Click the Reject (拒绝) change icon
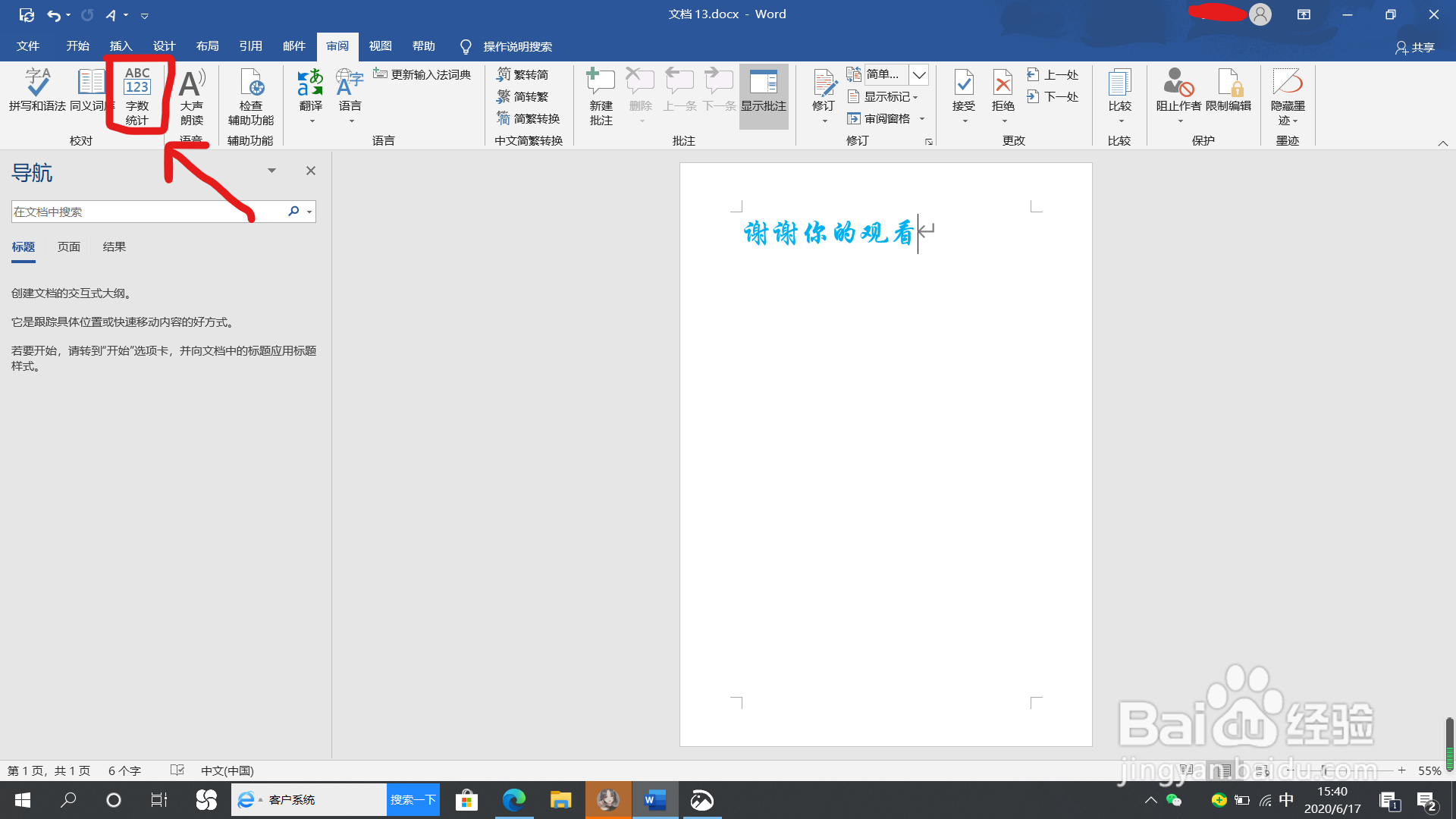1456x819 pixels. click(1003, 89)
